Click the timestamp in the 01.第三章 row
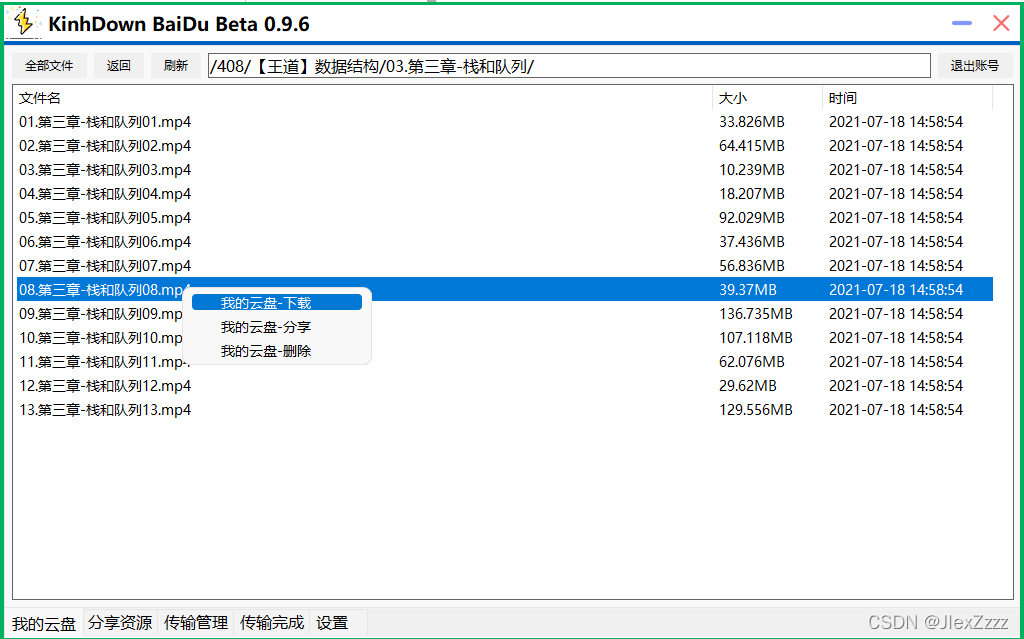The image size is (1024, 639). (896, 122)
